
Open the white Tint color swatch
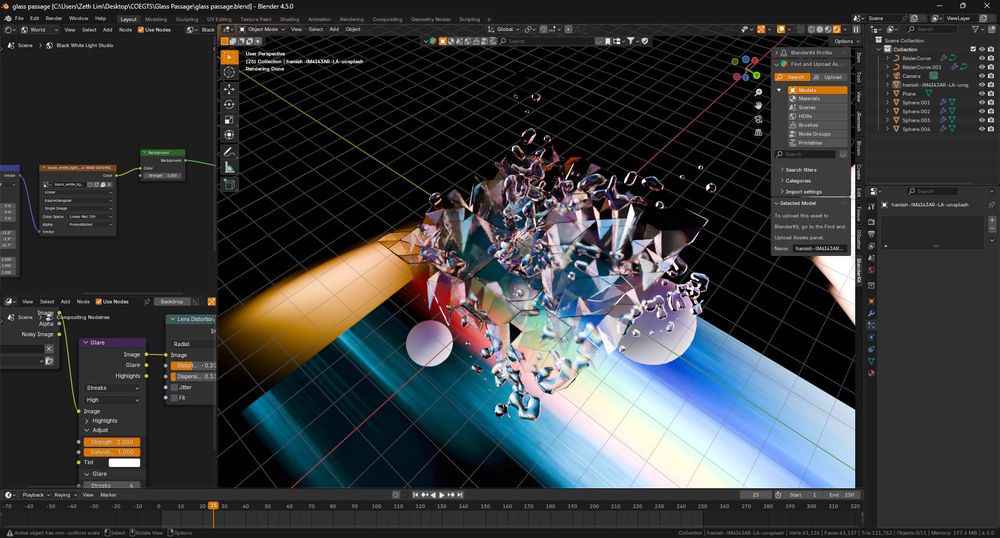[124, 463]
